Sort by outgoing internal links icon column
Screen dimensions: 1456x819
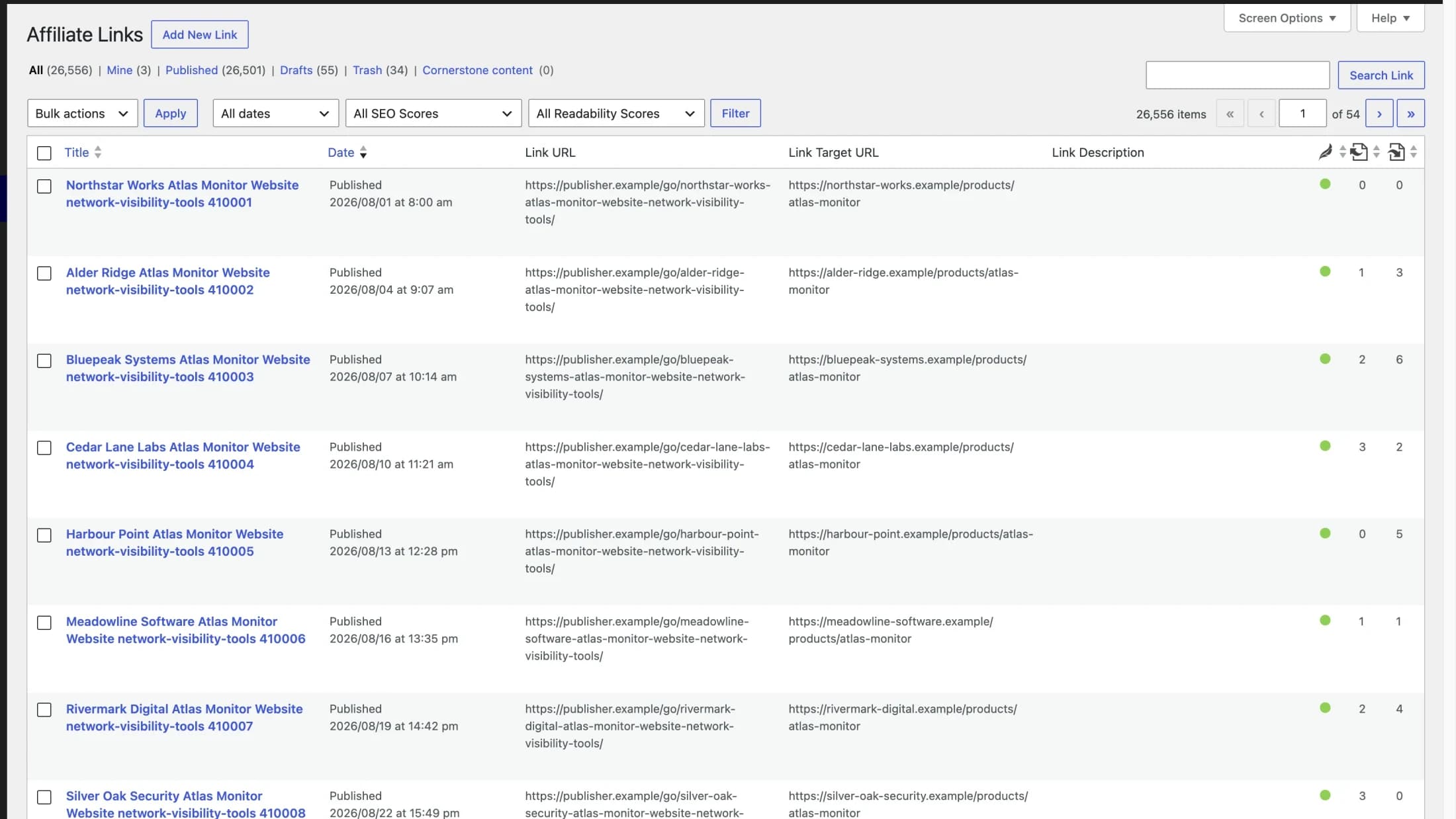coord(1359,152)
